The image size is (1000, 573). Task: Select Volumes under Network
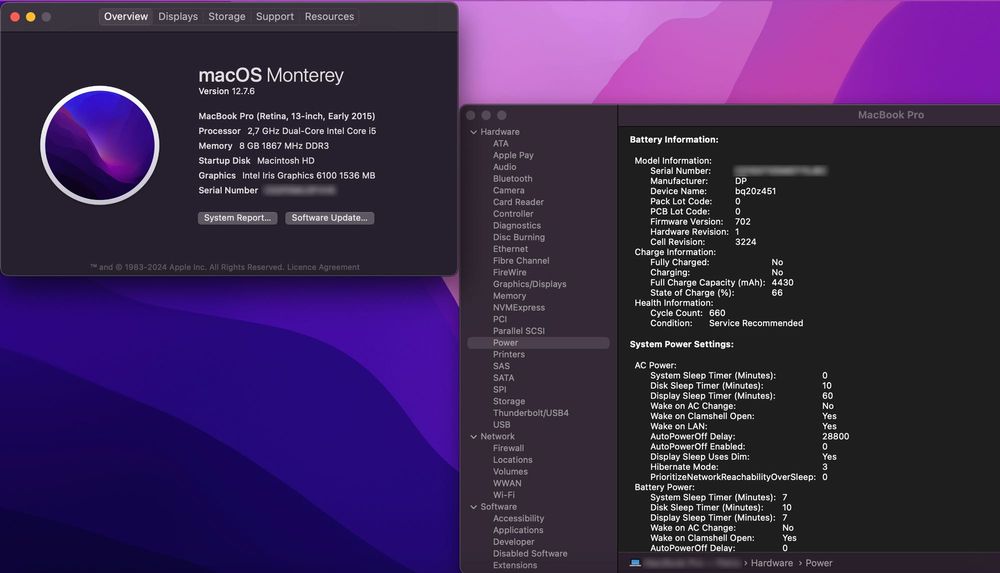click(x=510, y=472)
